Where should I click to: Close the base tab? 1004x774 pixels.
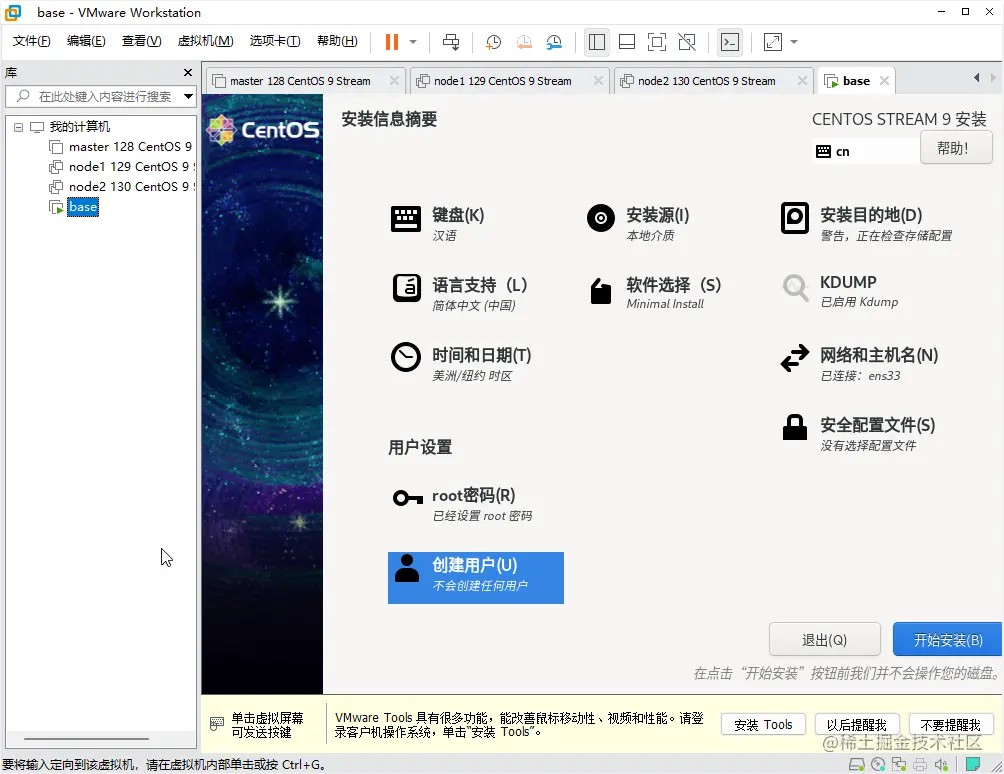(x=884, y=81)
